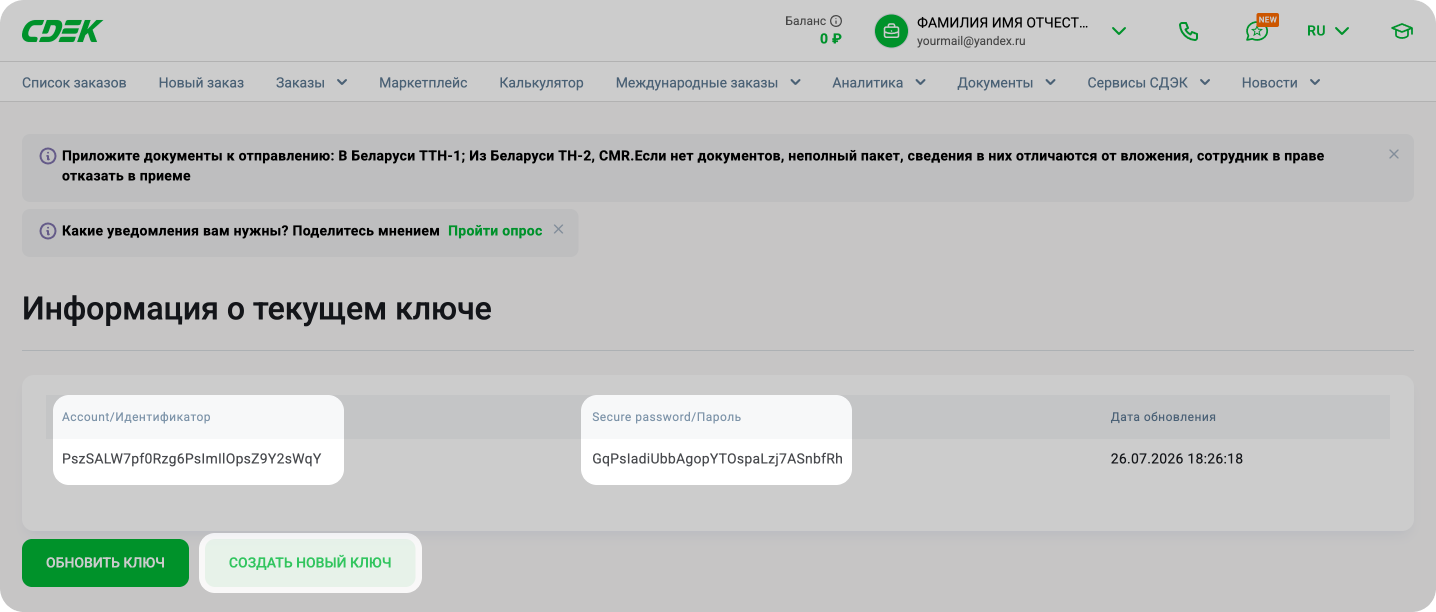Click the phone call icon
Screen dimensions: 1436x612
[1188, 31]
